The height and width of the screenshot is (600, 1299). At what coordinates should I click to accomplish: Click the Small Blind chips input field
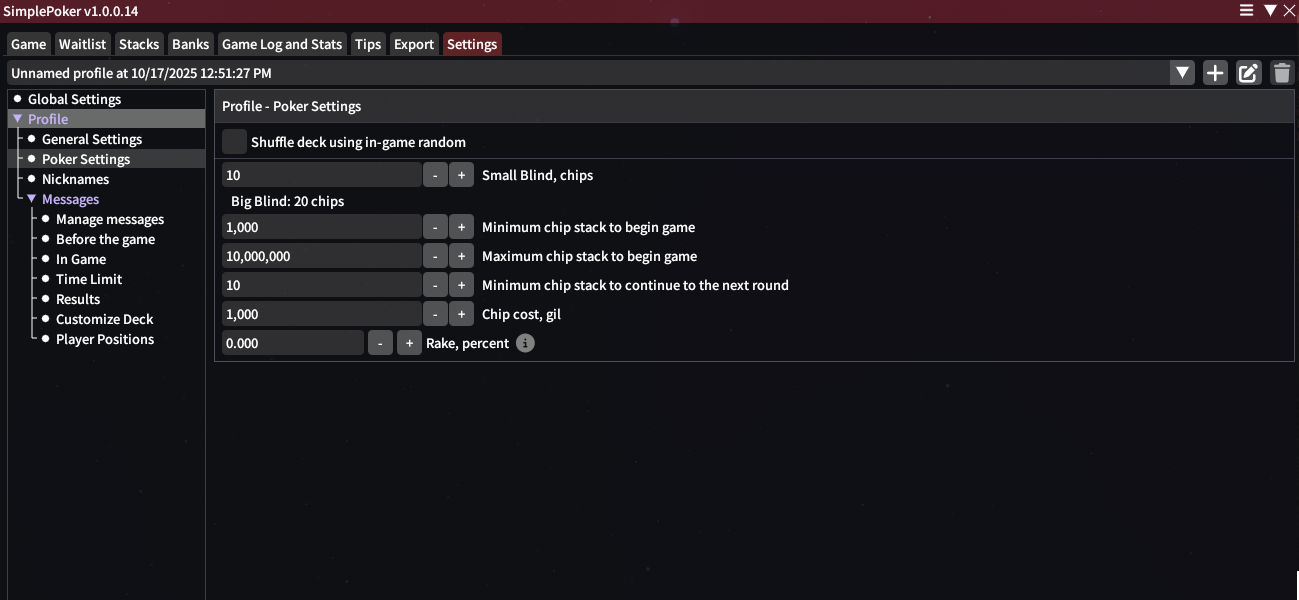coord(320,175)
